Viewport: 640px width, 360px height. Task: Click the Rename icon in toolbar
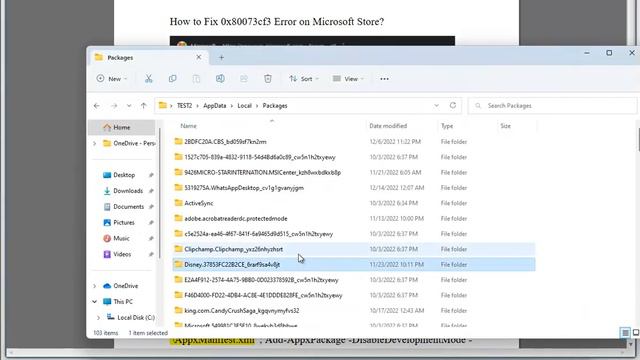click(220, 79)
